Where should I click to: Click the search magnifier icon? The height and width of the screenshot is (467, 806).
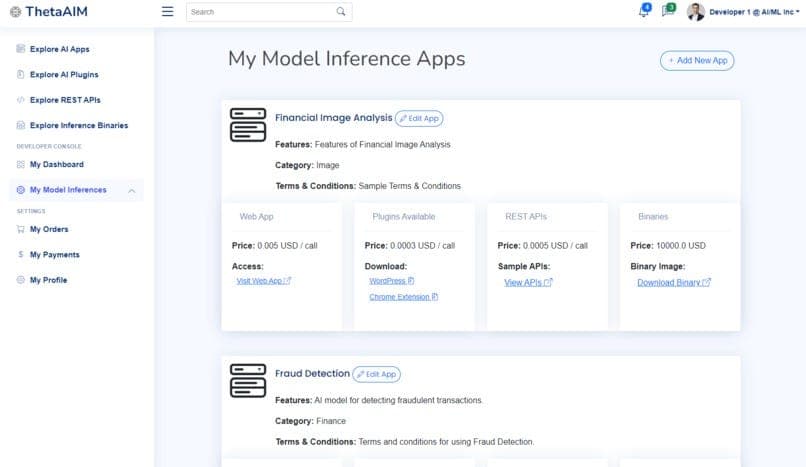(341, 12)
